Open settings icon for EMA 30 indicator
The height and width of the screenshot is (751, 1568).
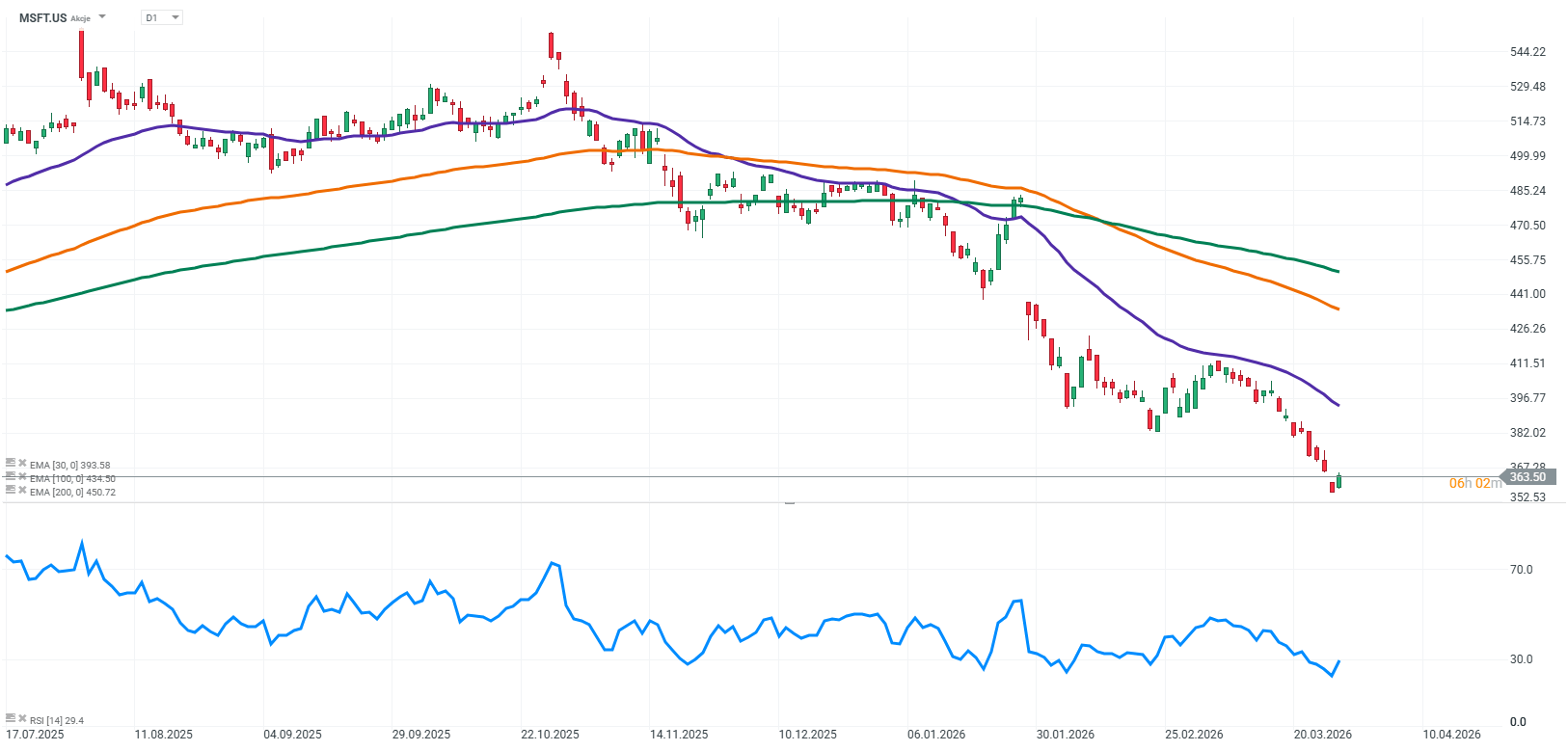point(11,463)
